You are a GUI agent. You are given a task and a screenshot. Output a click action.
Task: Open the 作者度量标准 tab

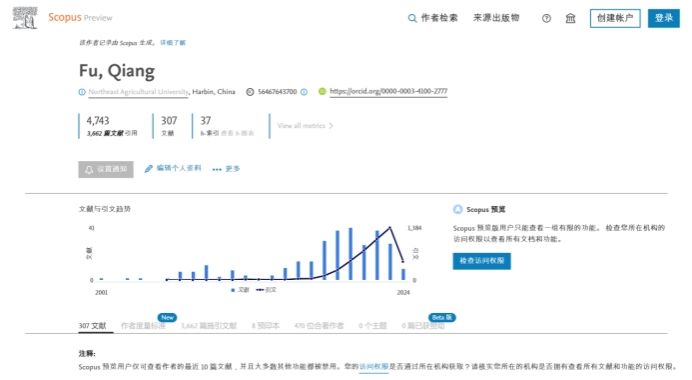click(x=143, y=326)
